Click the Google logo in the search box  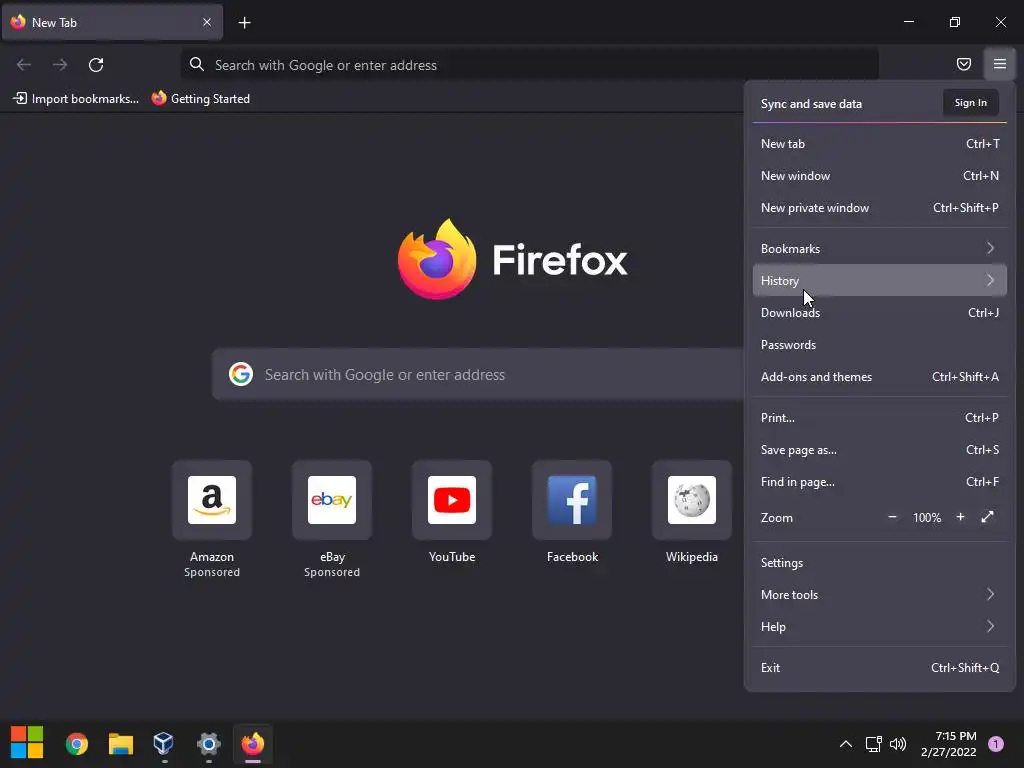241,374
